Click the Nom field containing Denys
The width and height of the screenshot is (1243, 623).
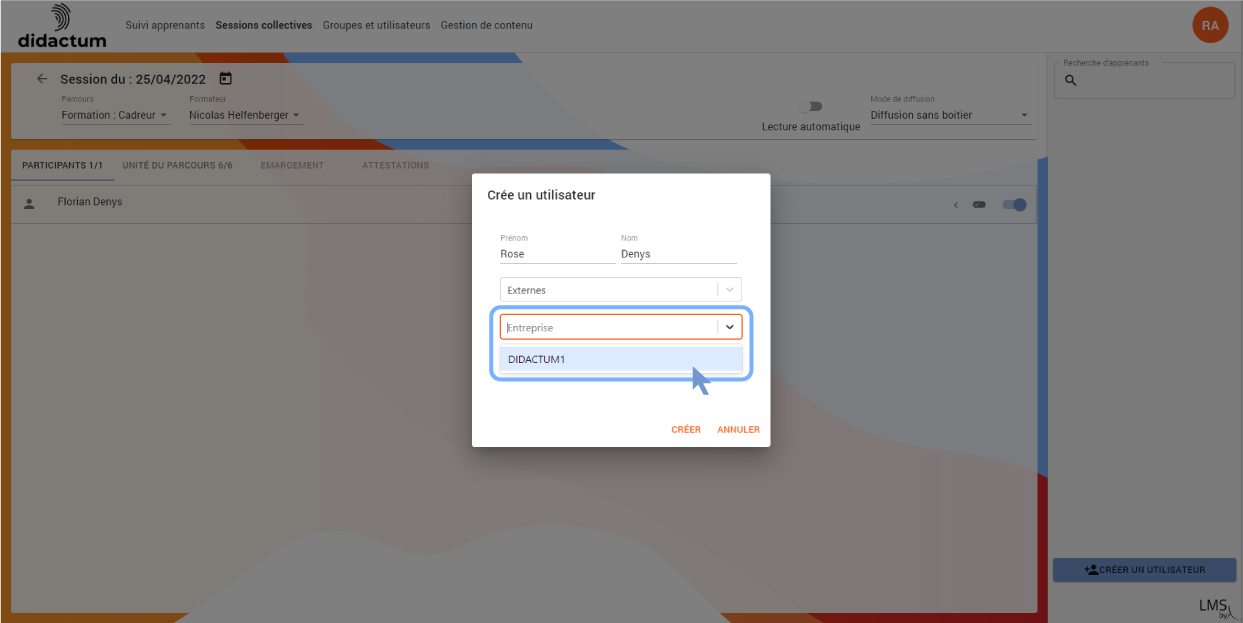point(679,254)
